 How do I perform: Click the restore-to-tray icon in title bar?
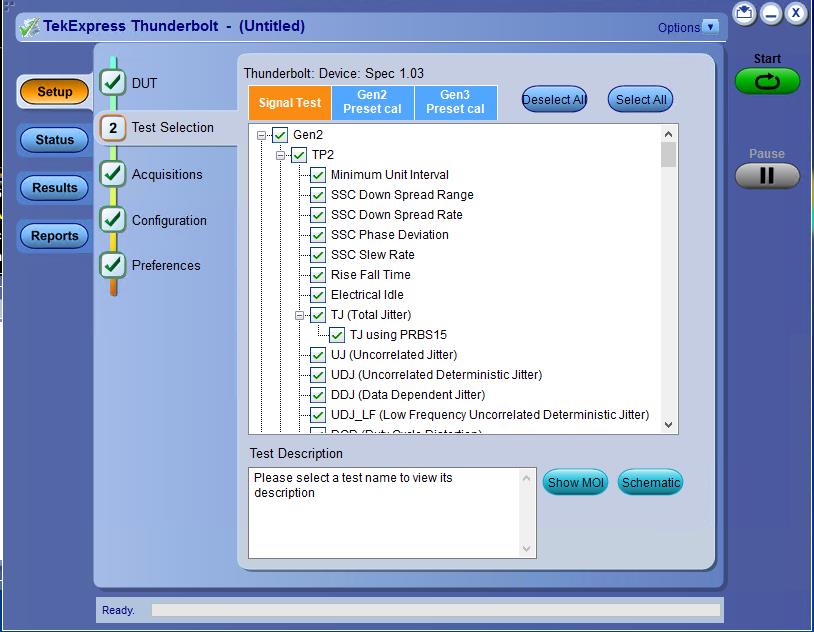pyautogui.click(x=744, y=13)
